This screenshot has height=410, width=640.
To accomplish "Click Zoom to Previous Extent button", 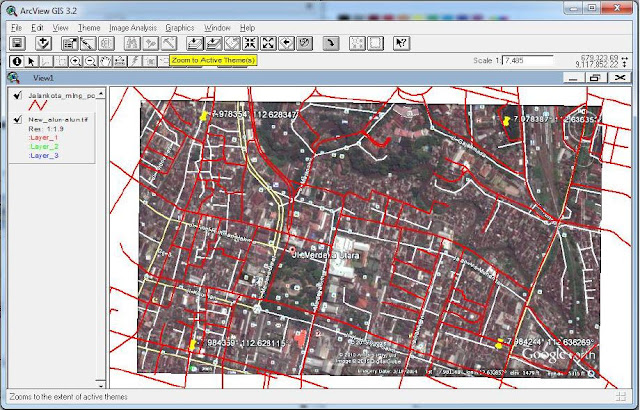I will 287,43.
